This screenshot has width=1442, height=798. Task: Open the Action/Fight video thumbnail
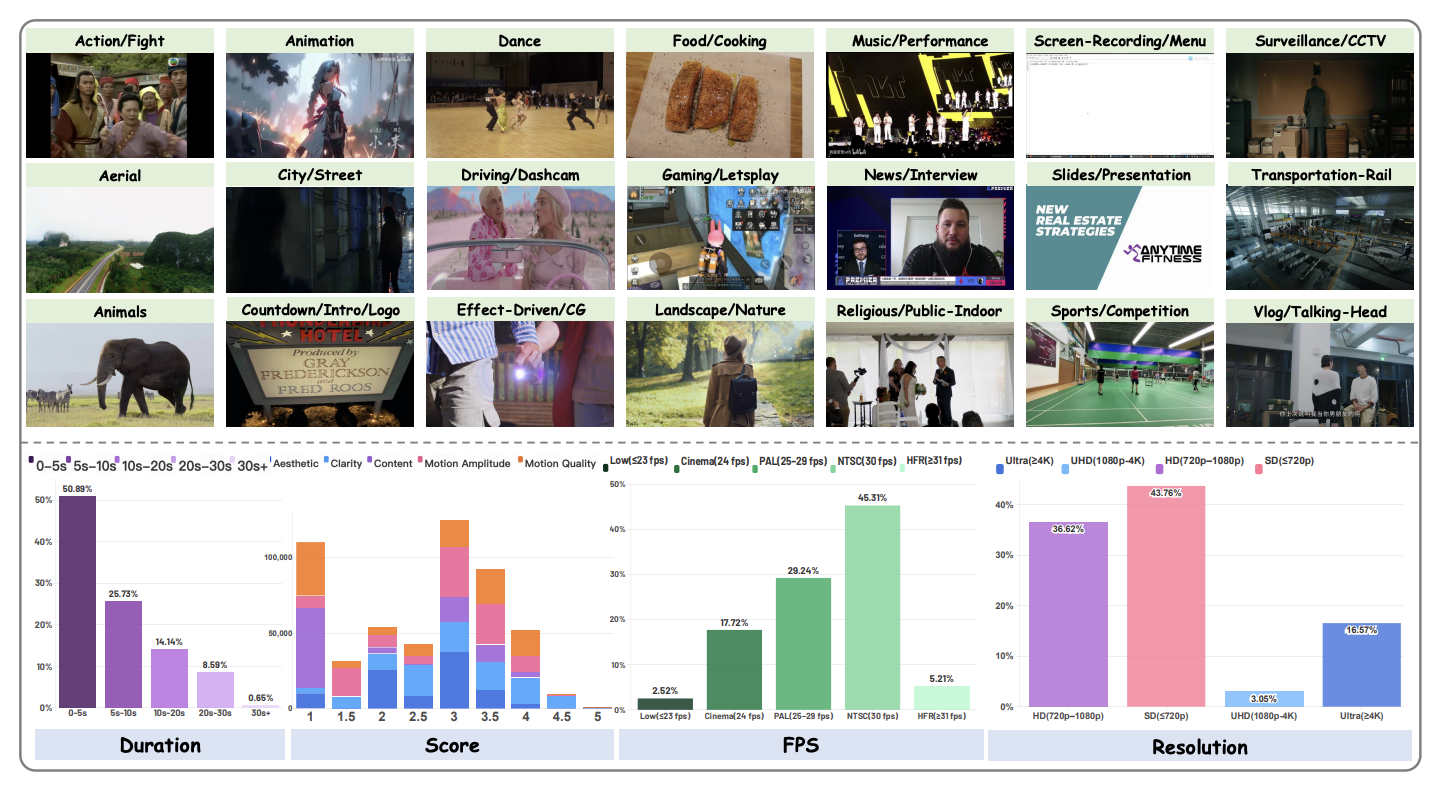pyautogui.click(x=119, y=105)
